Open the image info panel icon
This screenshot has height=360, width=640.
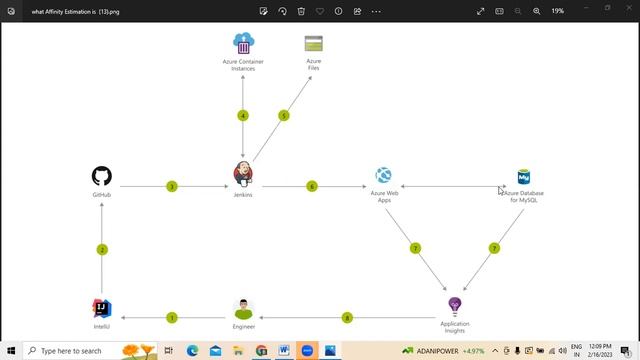338,11
